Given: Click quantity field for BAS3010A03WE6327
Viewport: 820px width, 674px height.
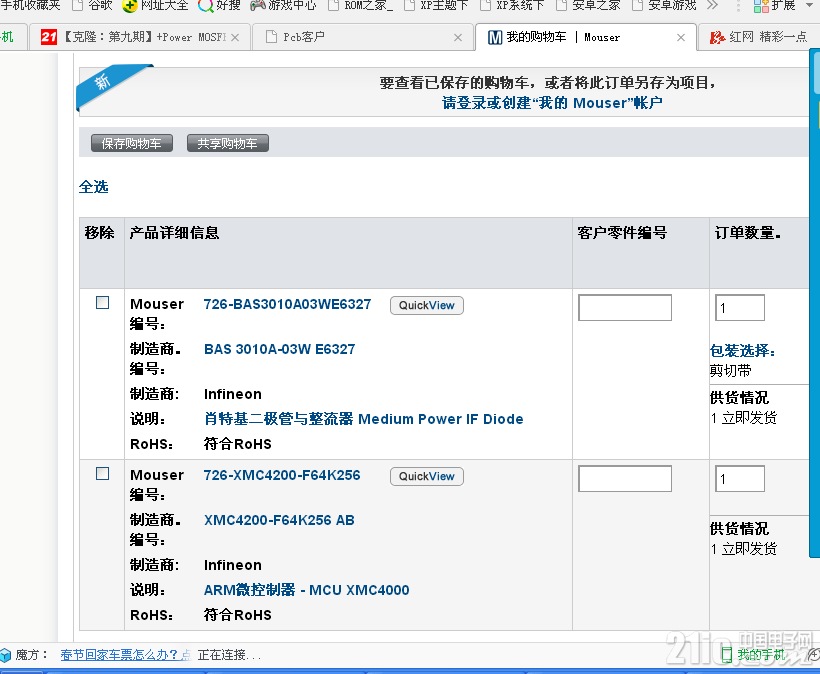Looking at the screenshot, I should [x=740, y=307].
